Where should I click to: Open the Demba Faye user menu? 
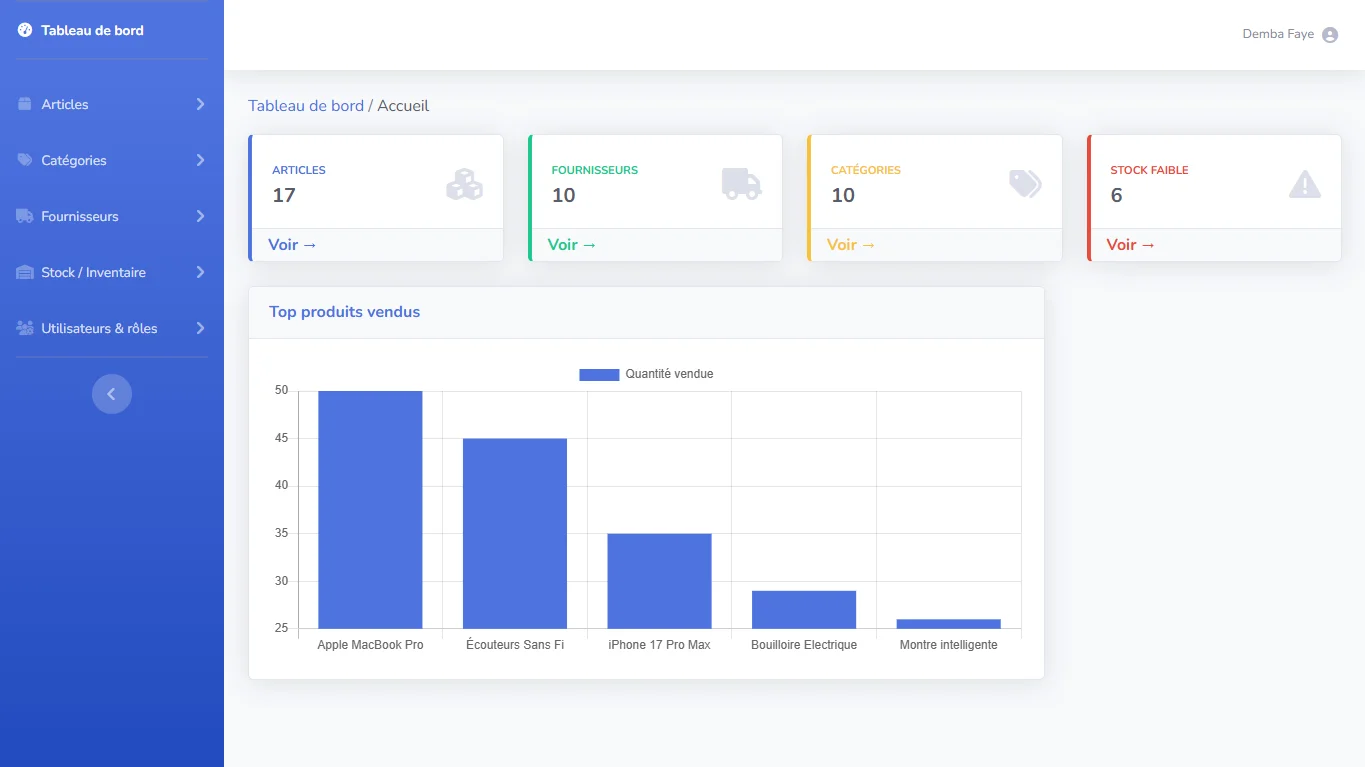1277,34
